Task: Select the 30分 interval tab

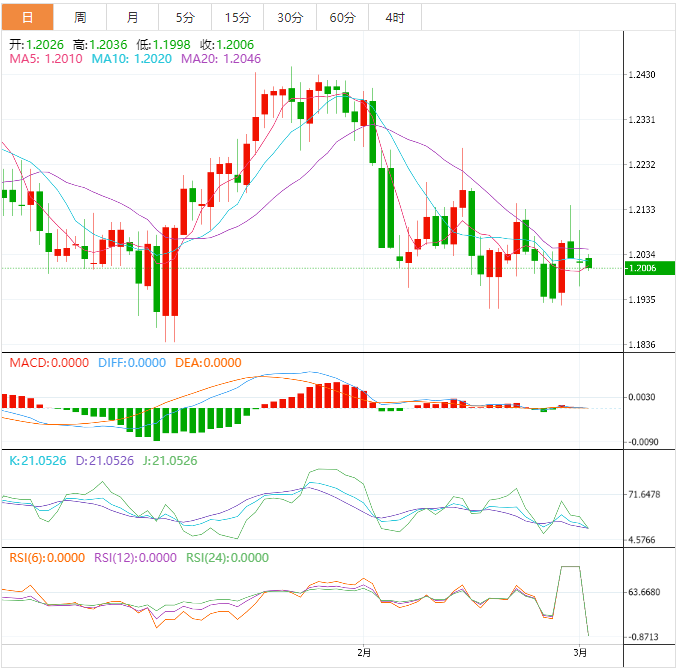Action: click(290, 18)
